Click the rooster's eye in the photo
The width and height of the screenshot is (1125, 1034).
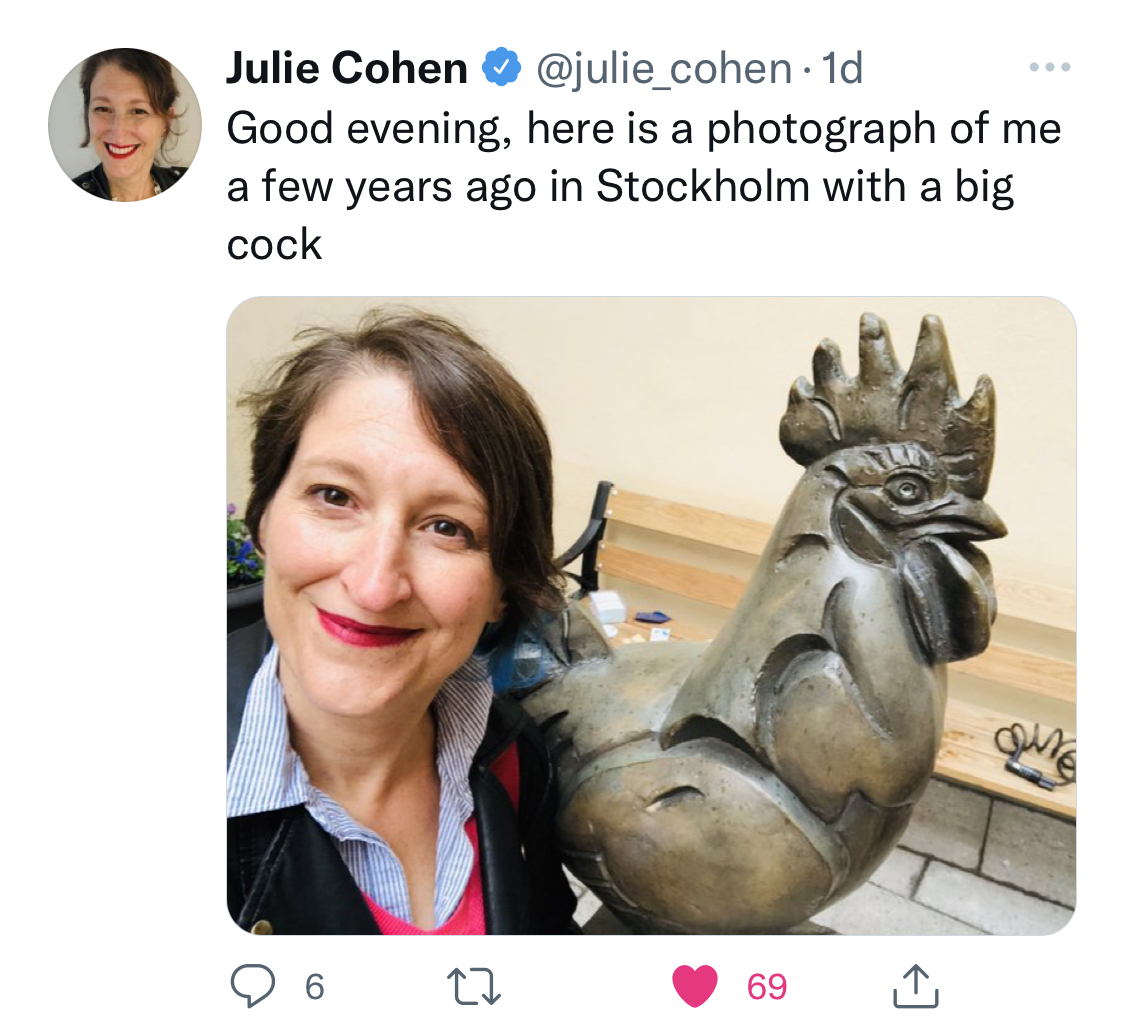pos(905,490)
